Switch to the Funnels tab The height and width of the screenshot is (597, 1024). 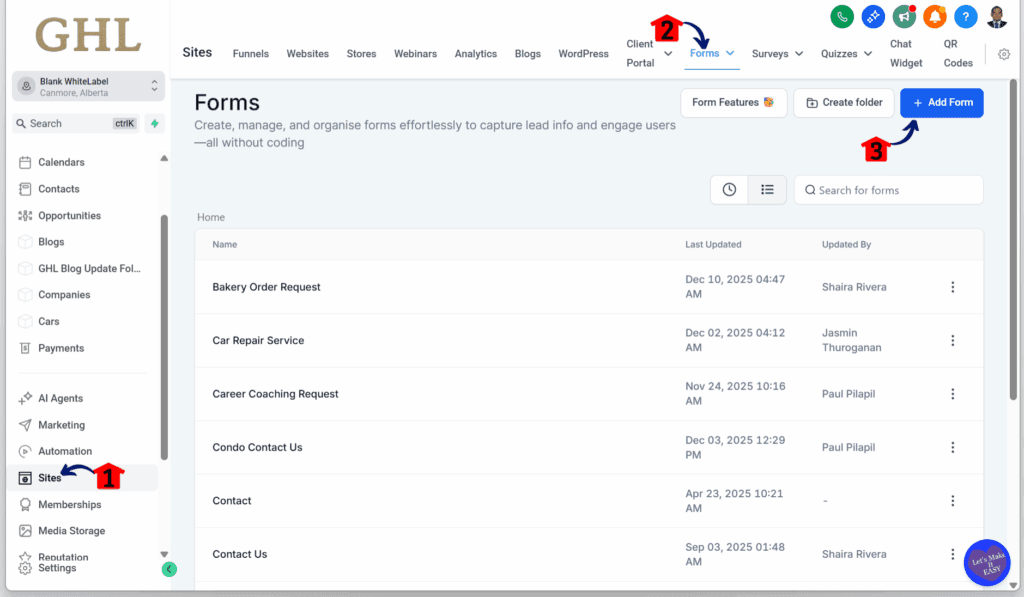click(250, 53)
